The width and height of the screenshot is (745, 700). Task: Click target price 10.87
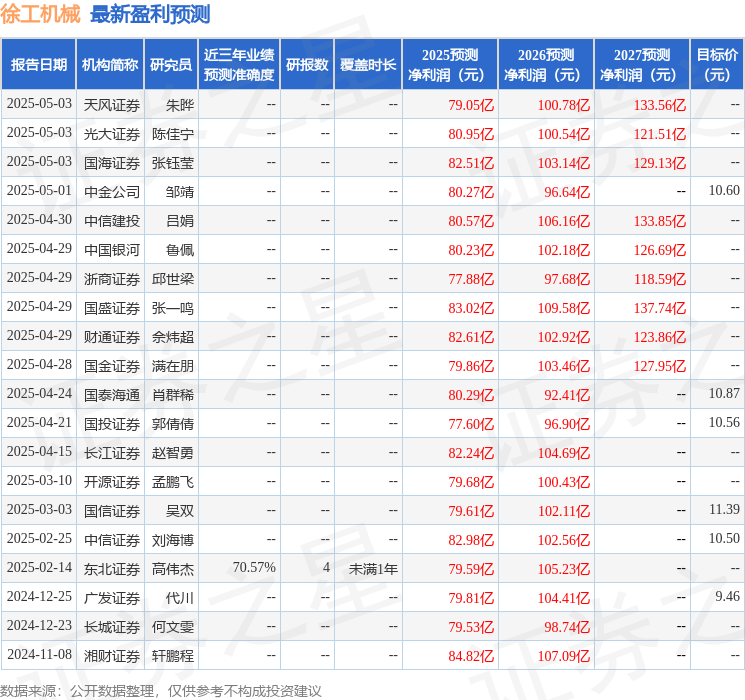(x=724, y=393)
